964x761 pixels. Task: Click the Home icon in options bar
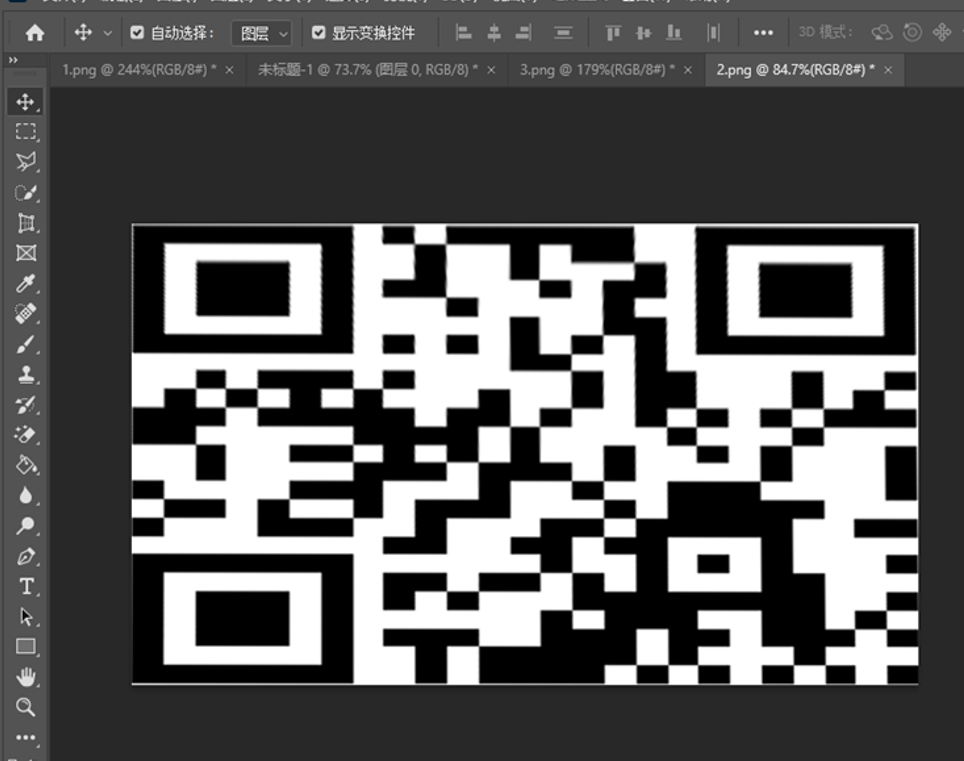(x=35, y=33)
